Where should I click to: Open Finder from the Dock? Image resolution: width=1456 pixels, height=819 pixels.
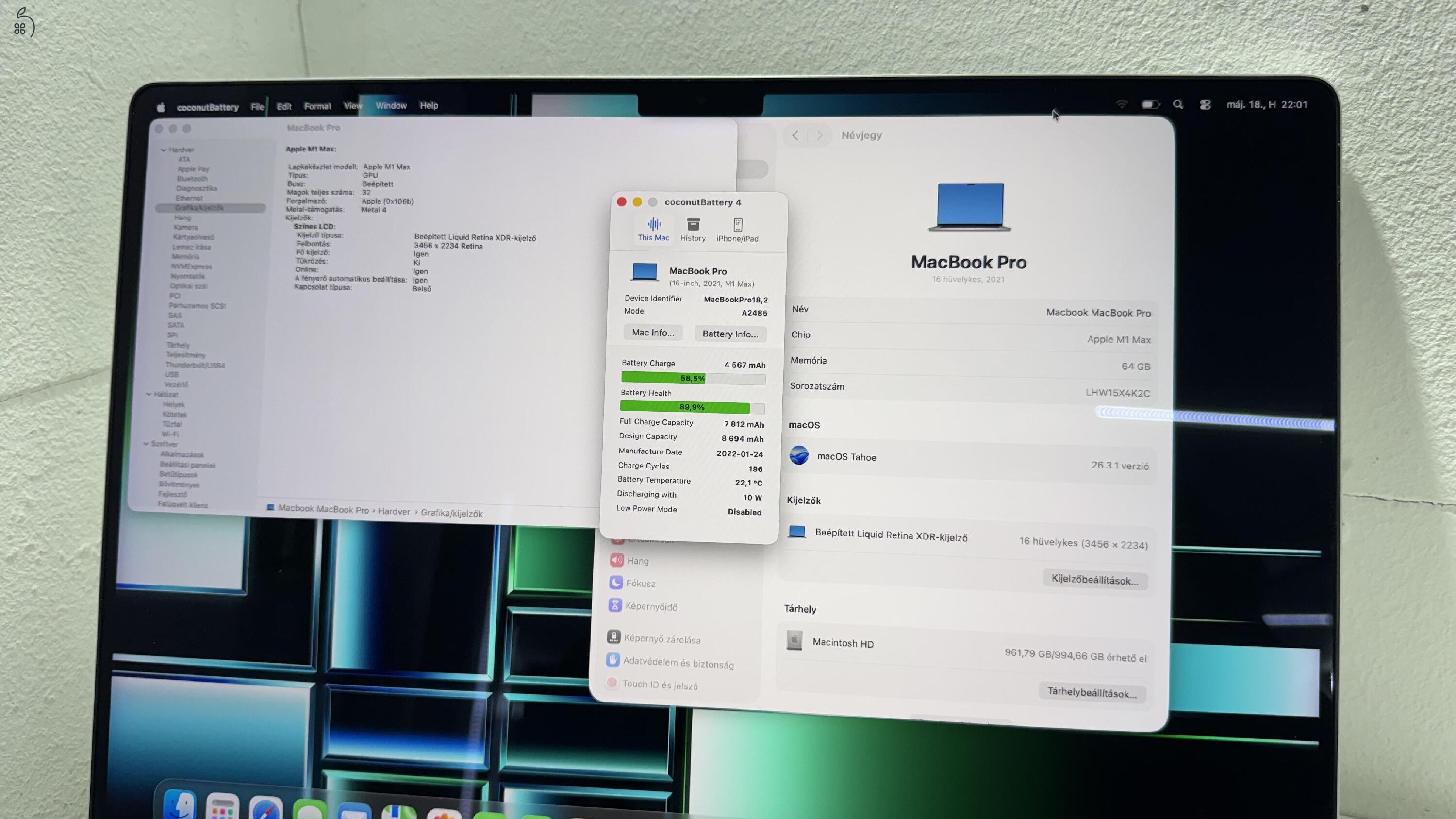point(180,805)
